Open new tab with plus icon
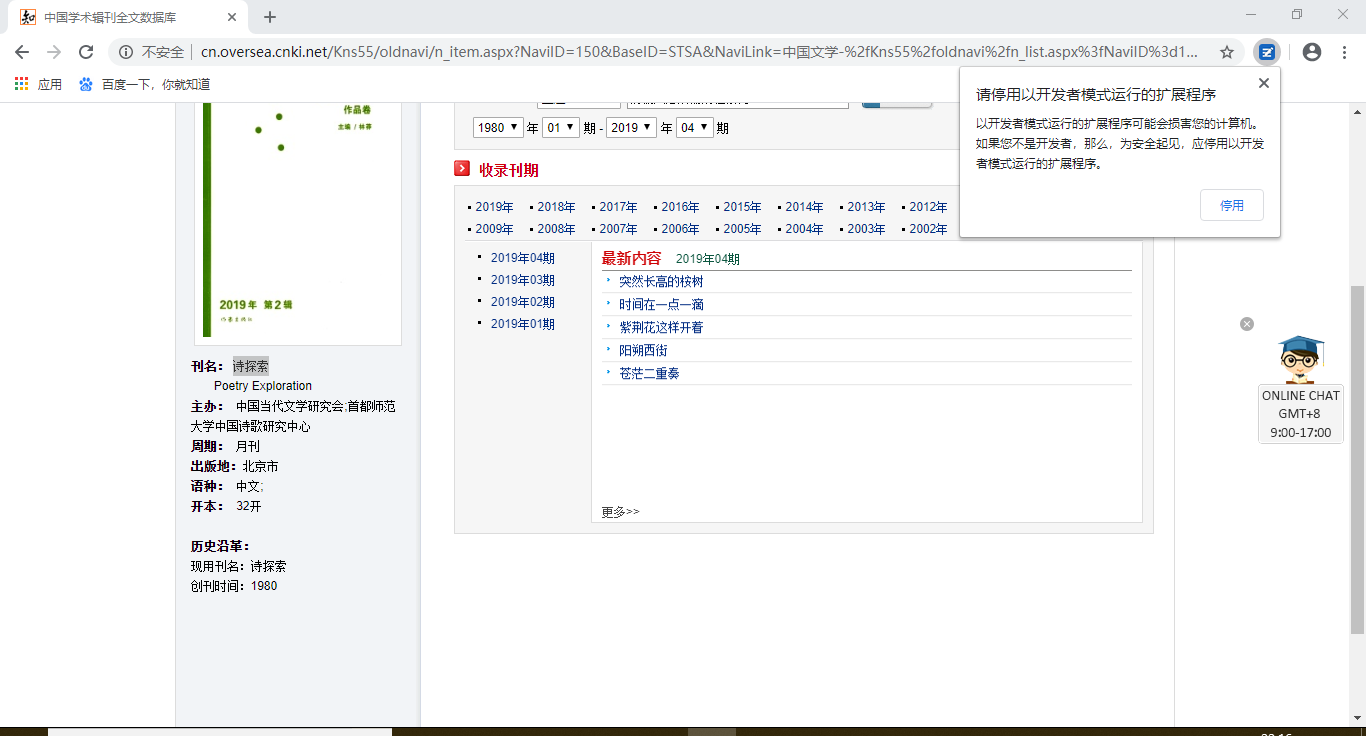 coord(270,17)
